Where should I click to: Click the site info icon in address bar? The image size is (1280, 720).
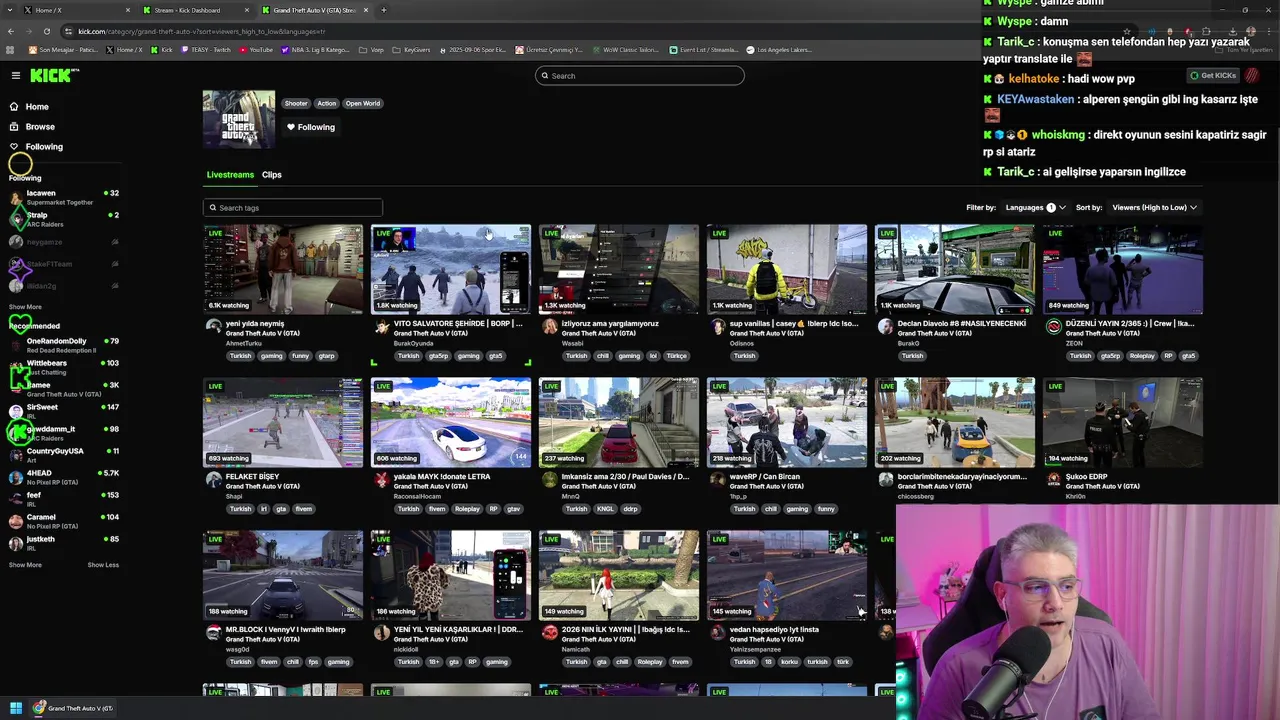tap(68, 31)
